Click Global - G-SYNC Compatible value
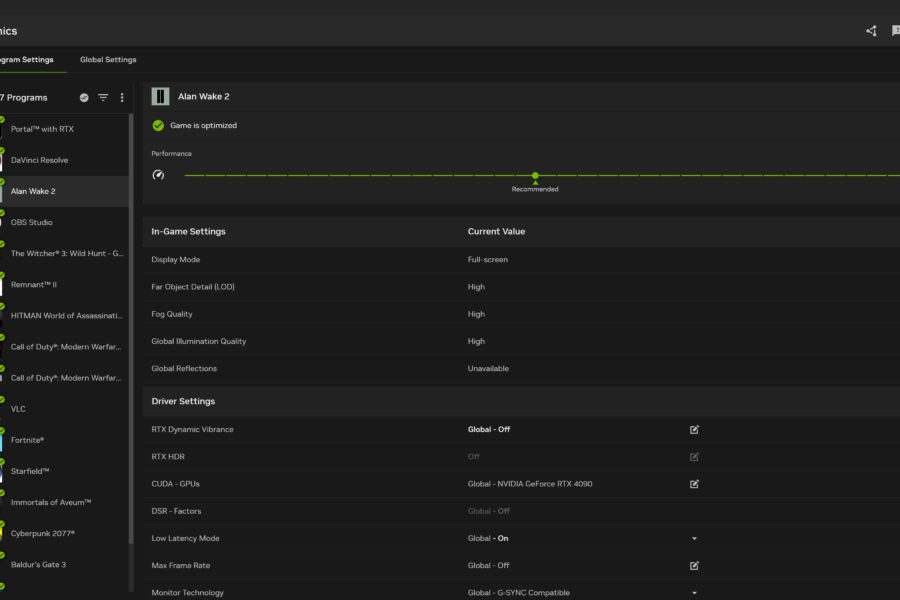900x600 pixels. point(518,593)
